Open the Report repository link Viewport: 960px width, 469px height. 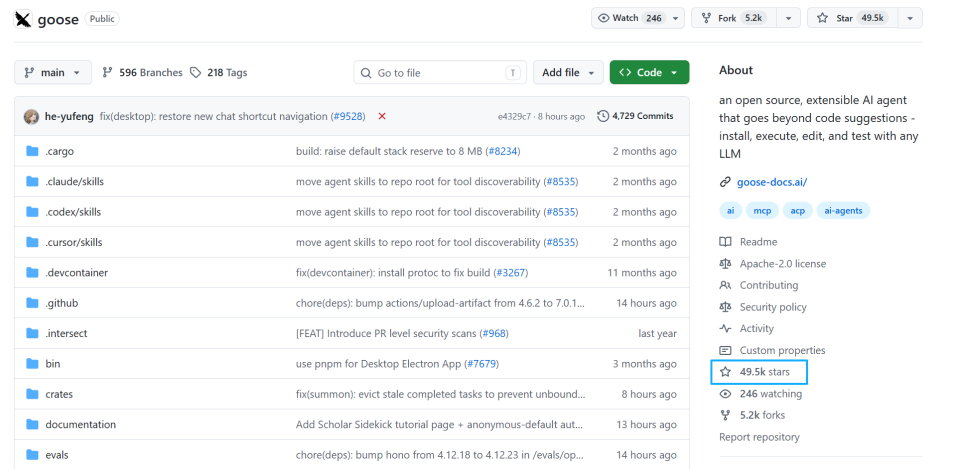(x=759, y=437)
